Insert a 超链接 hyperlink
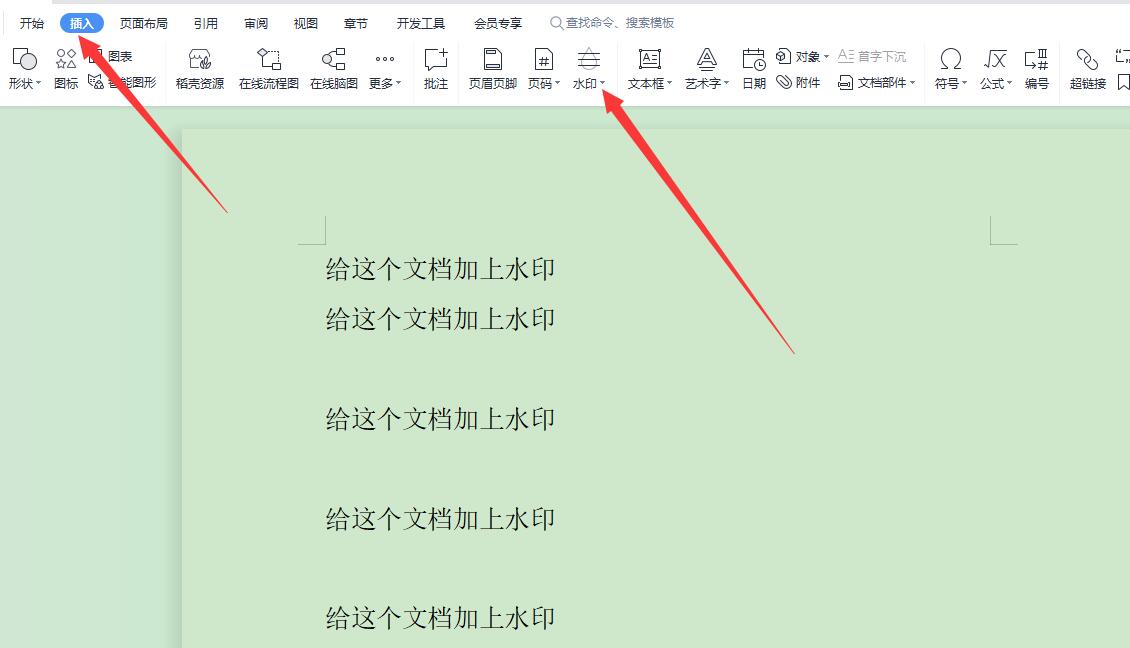This screenshot has width=1130, height=648. [1087, 68]
